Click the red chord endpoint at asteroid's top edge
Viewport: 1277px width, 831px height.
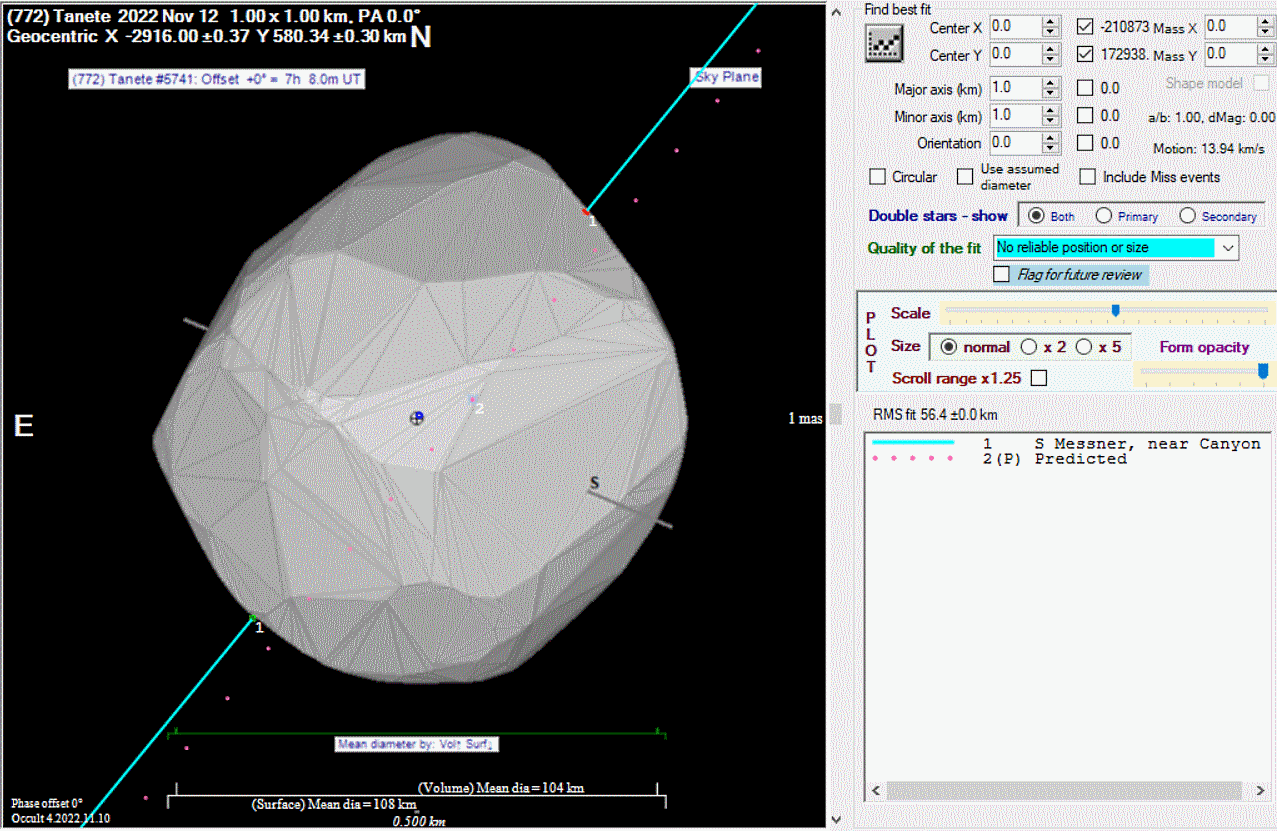coord(586,212)
